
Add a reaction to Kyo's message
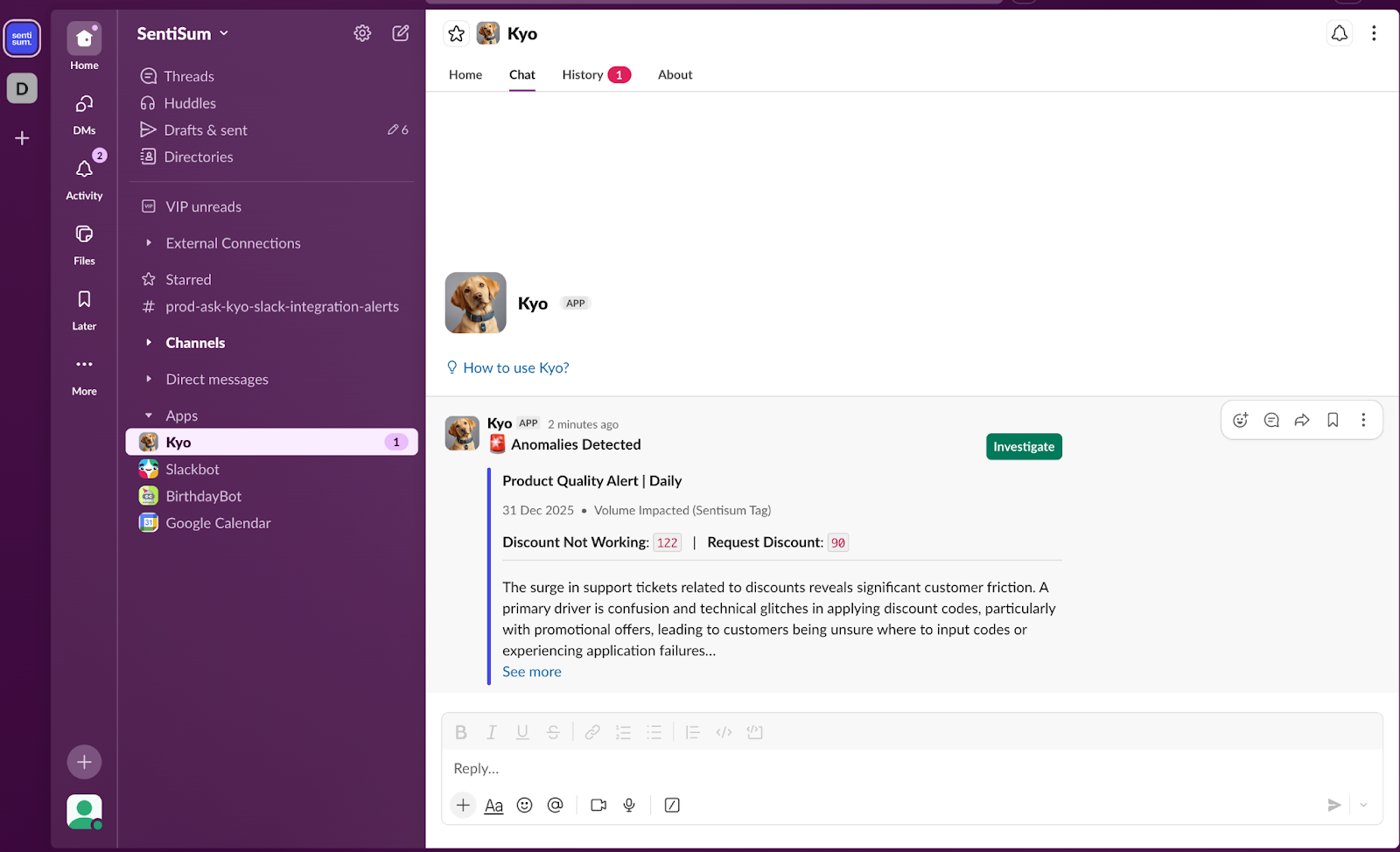coord(1240,420)
